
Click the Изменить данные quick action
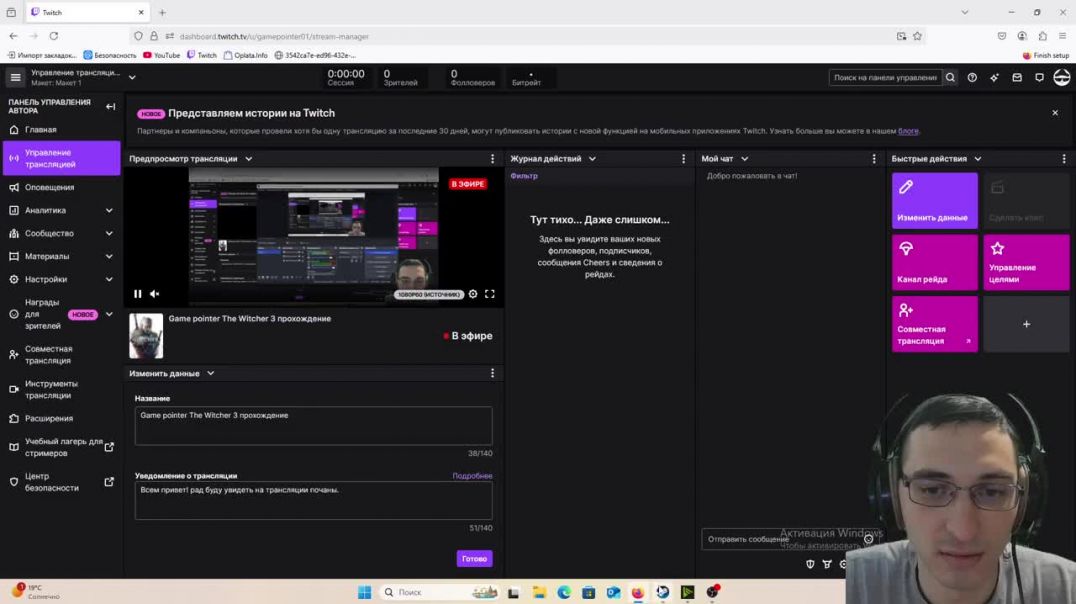point(935,200)
